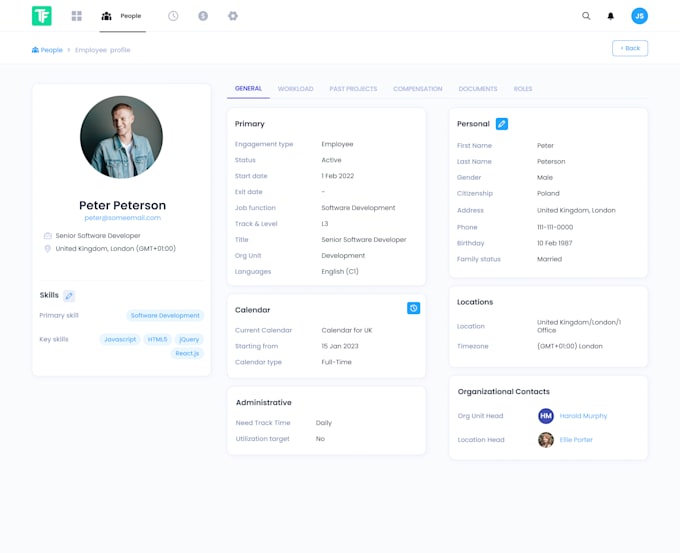Click the '1 Feb 2022' start date

pyautogui.click(x=337, y=176)
